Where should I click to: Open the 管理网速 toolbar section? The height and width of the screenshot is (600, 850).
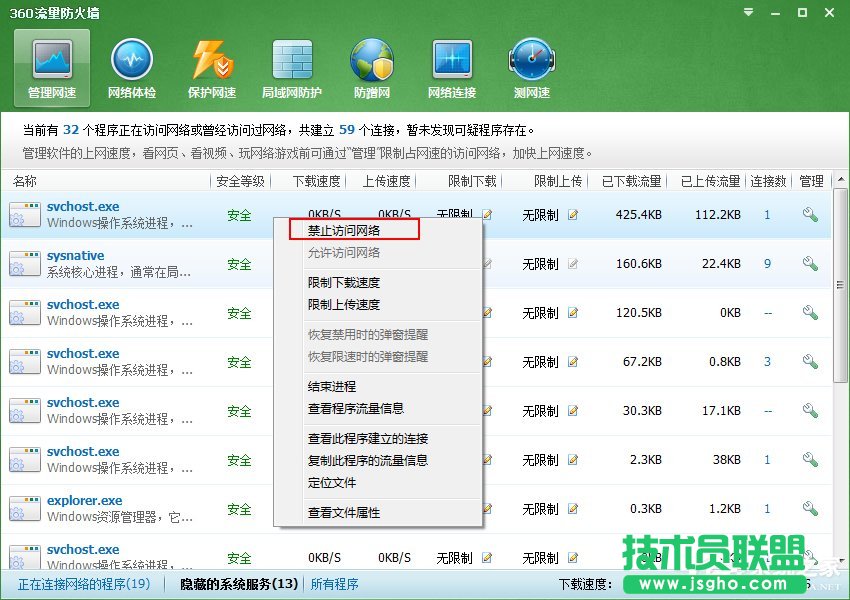click(52, 68)
